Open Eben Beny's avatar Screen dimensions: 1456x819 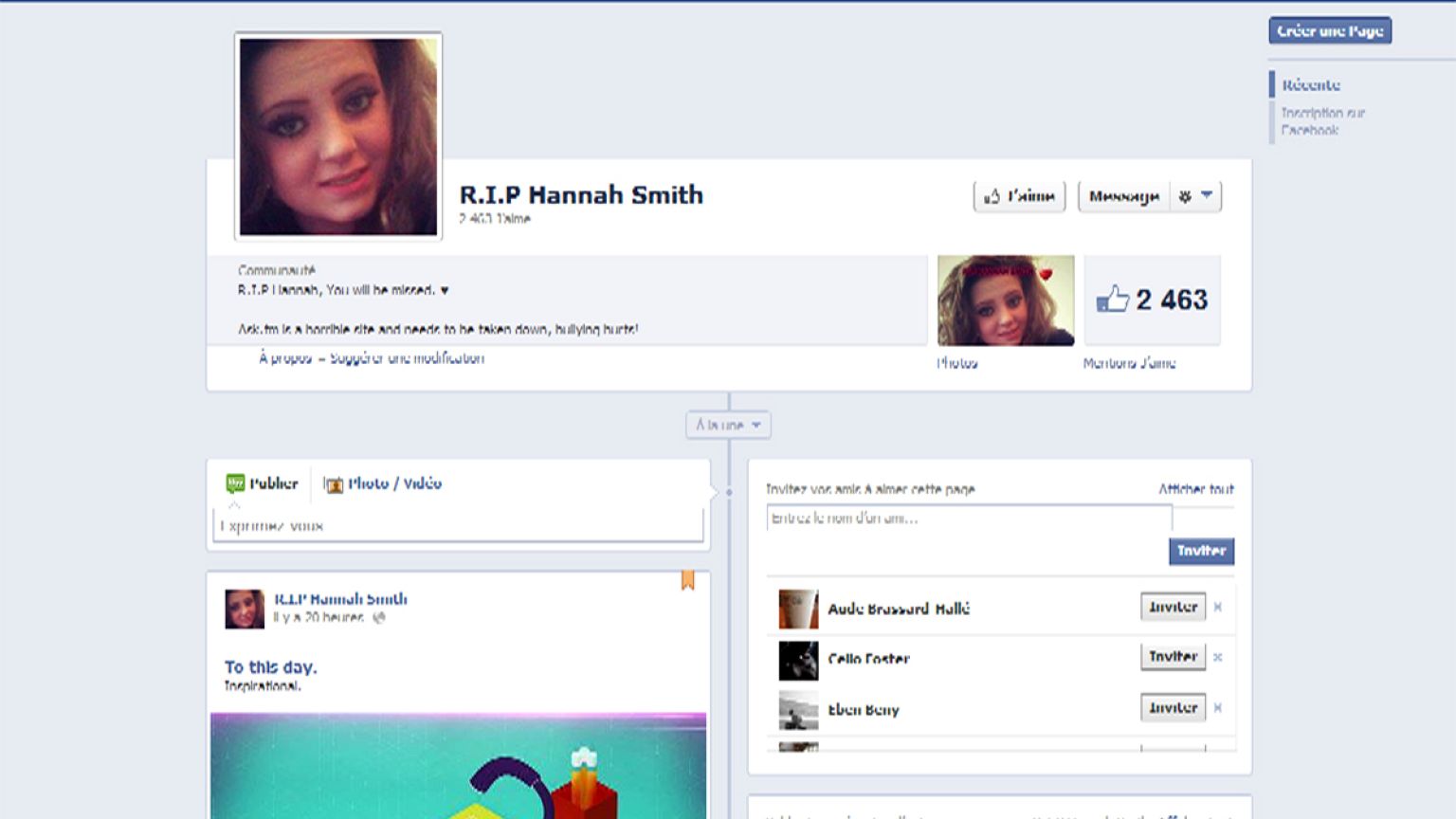point(798,710)
